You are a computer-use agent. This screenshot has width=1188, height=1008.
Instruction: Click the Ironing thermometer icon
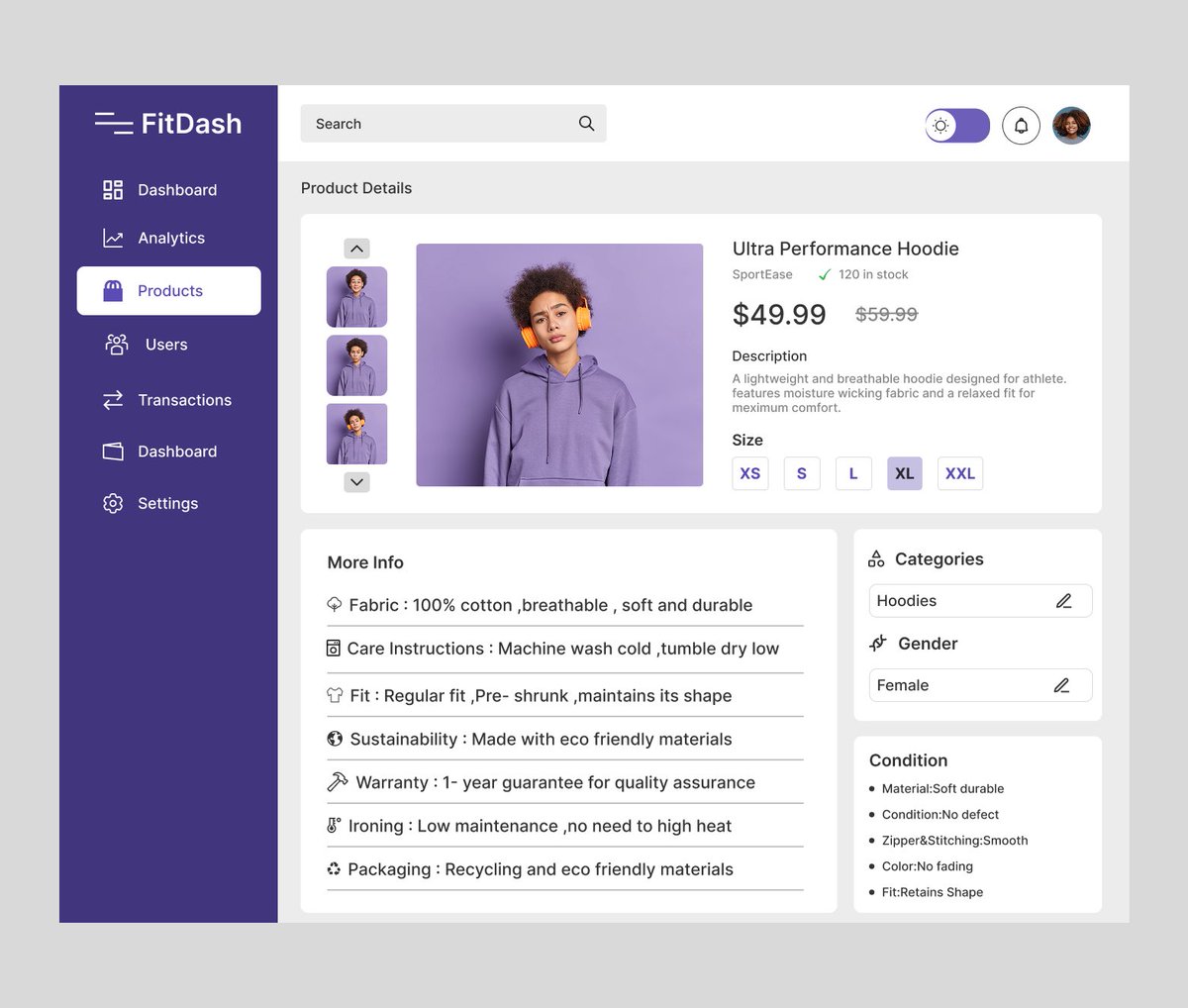[x=334, y=825]
